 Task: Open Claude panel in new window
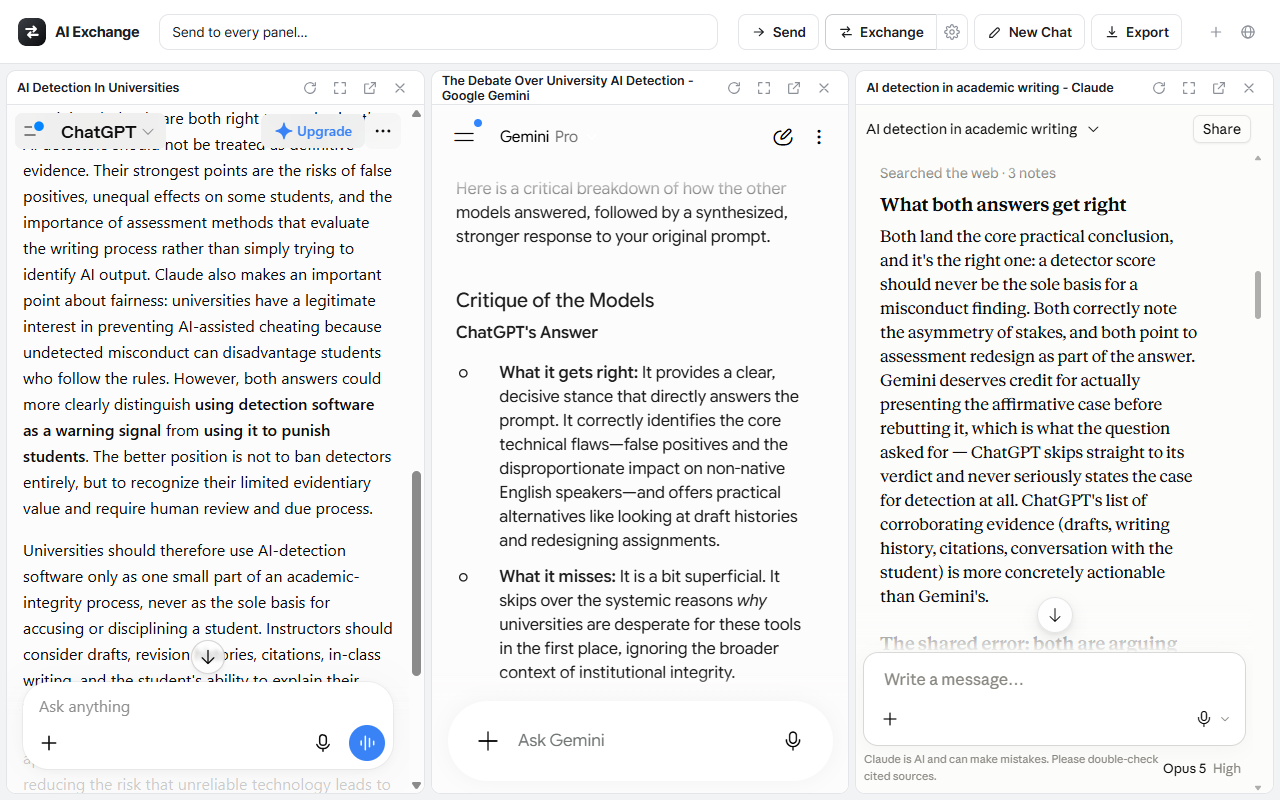click(1219, 88)
